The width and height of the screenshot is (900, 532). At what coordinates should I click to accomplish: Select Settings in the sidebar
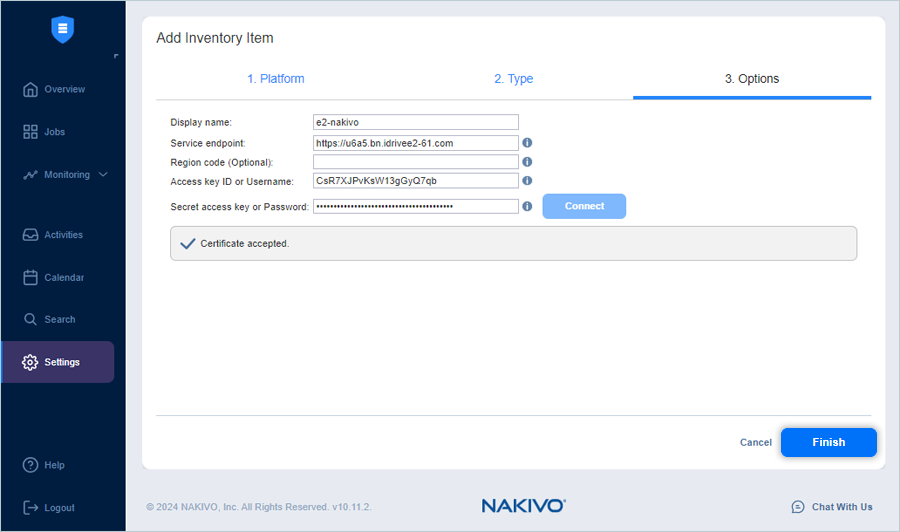click(57, 362)
